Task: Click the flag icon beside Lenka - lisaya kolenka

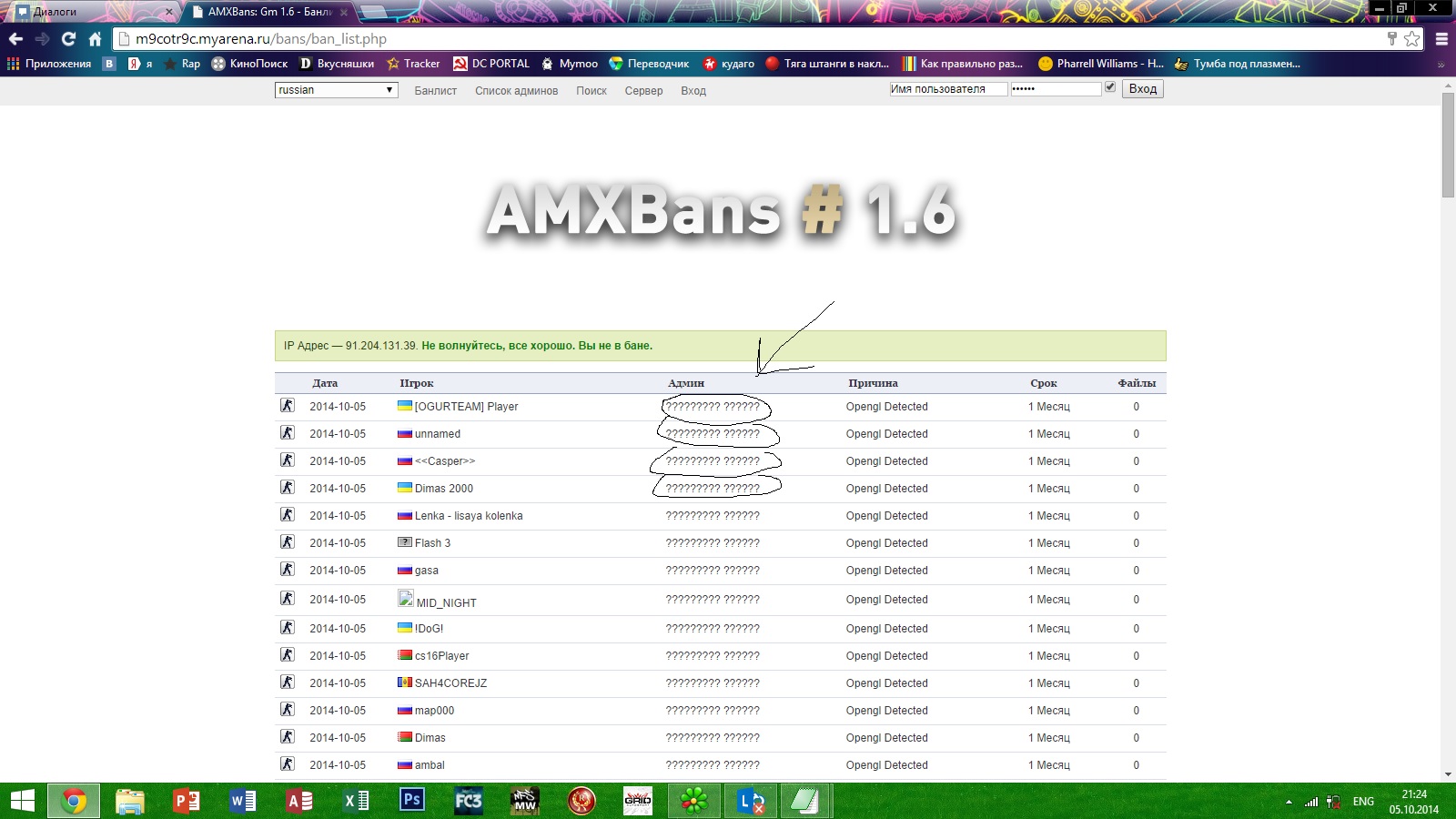Action: point(405,515)
